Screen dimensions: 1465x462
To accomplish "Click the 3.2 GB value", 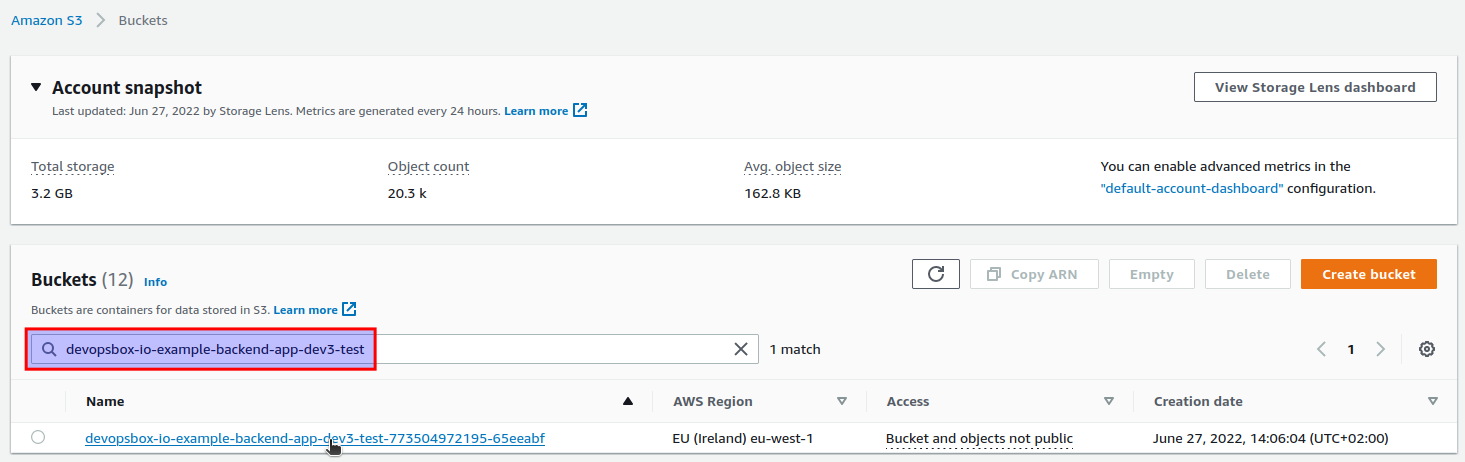I will [x=52, y=193].
